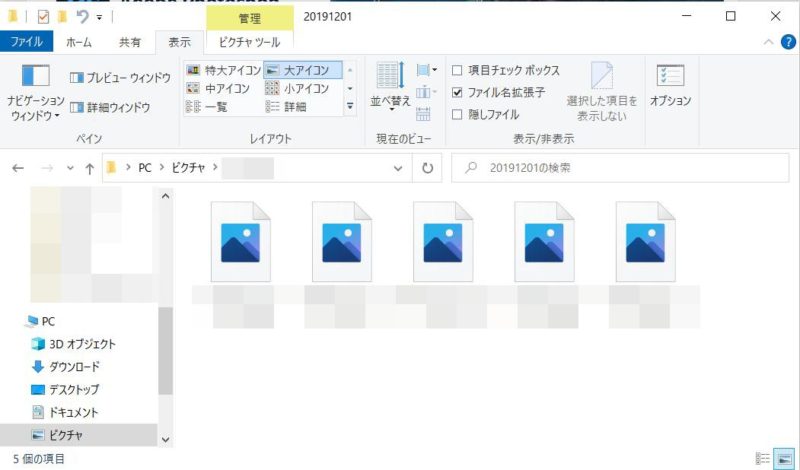Move the layout gallery down one row
This screenshot has height=470, width=800.
click(x=350, y=88)
